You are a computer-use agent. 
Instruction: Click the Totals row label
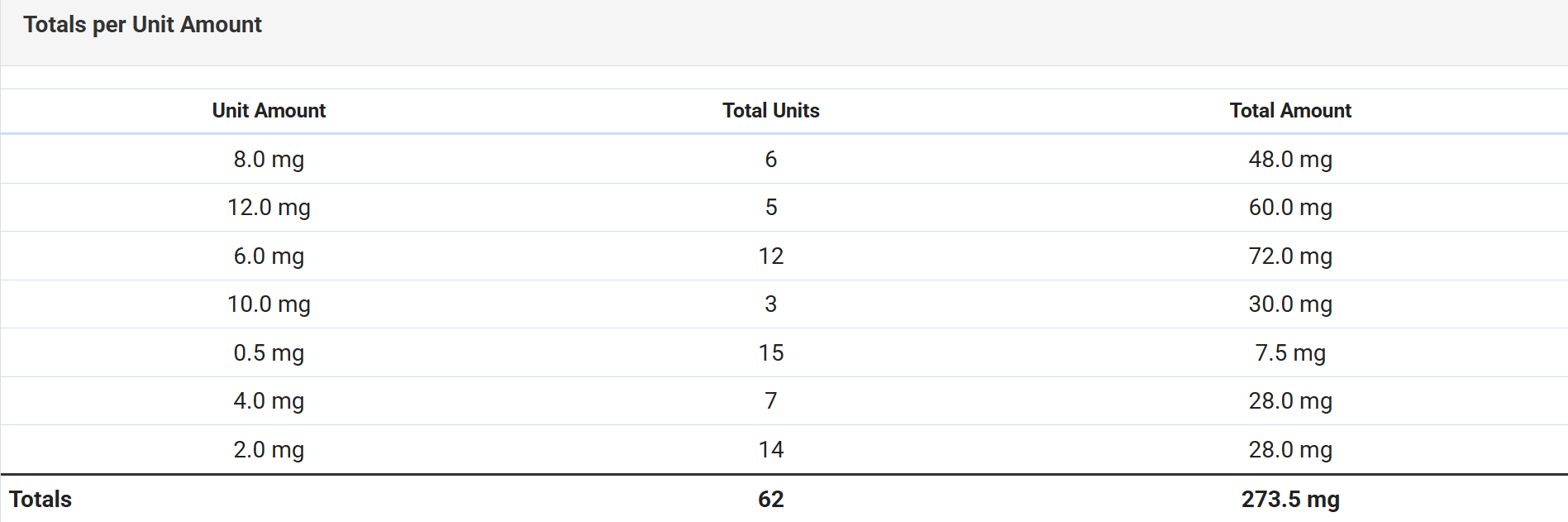pyautogui.click(x=41, y=499)
